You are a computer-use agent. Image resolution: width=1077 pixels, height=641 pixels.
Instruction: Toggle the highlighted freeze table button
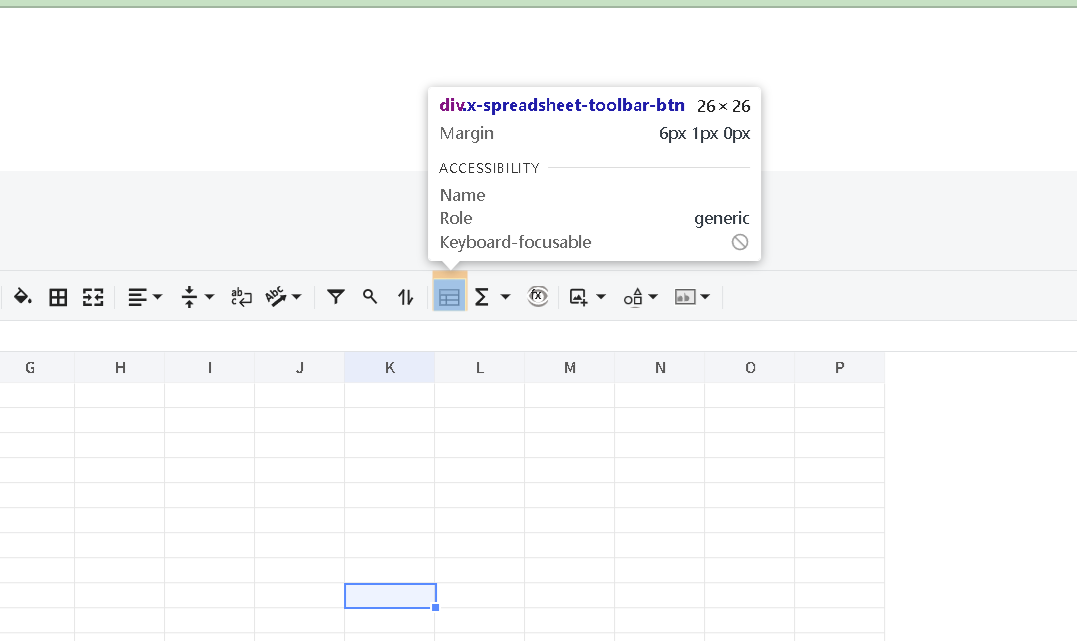click(x=449, y=295)
